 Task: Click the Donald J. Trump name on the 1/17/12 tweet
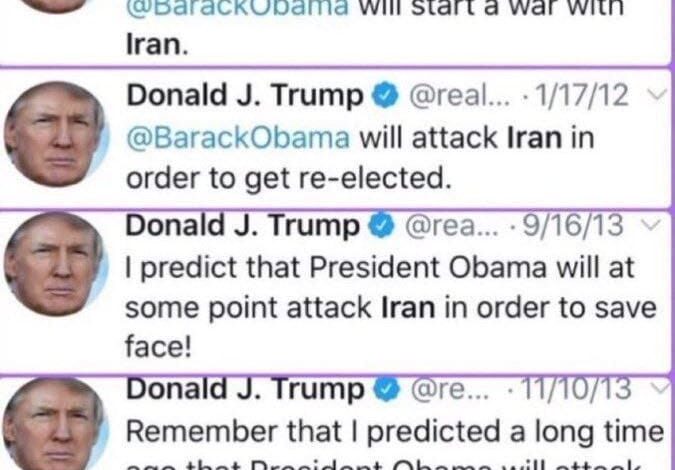click(245, 95)
